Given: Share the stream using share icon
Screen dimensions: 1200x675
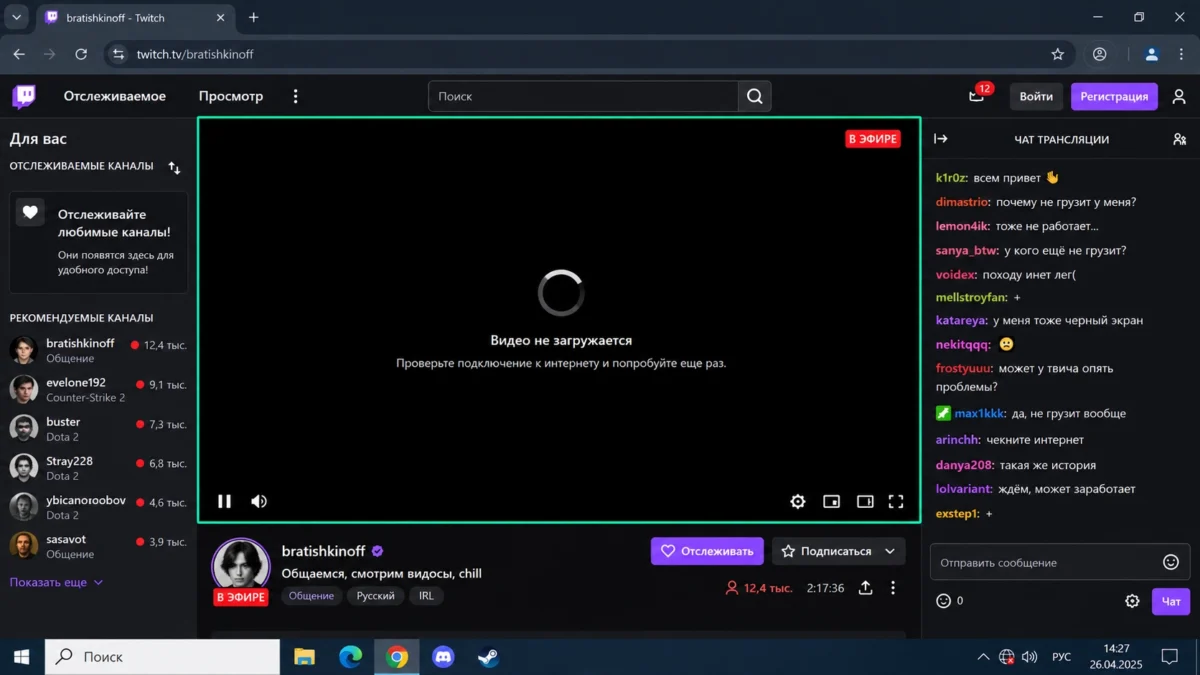Looking at the screenshot, I should coord(866,588).
